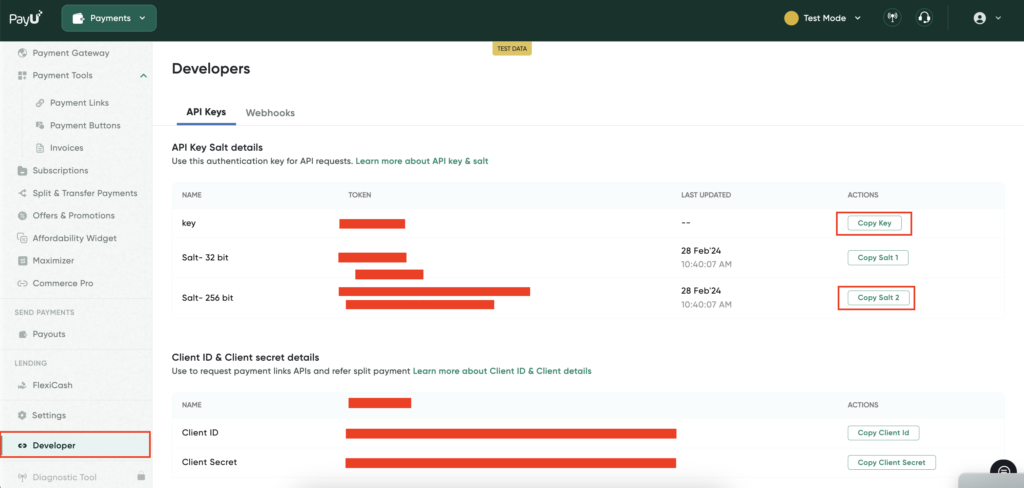Click the Commerce Pro icon
This screenshot has height=488, width=1024.
click(22, 284)
